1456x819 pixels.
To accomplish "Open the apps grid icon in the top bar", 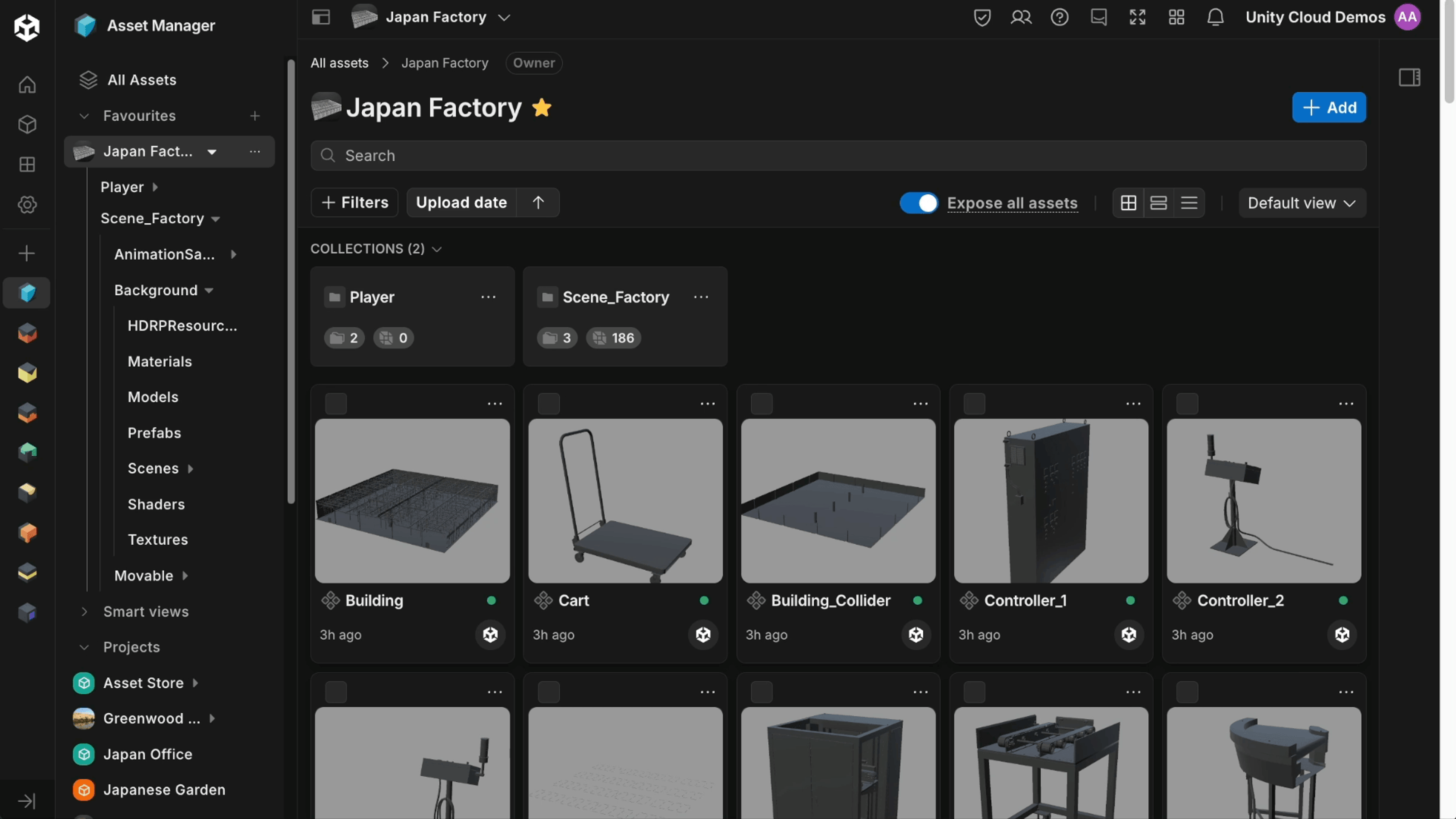I will 1177,18.
